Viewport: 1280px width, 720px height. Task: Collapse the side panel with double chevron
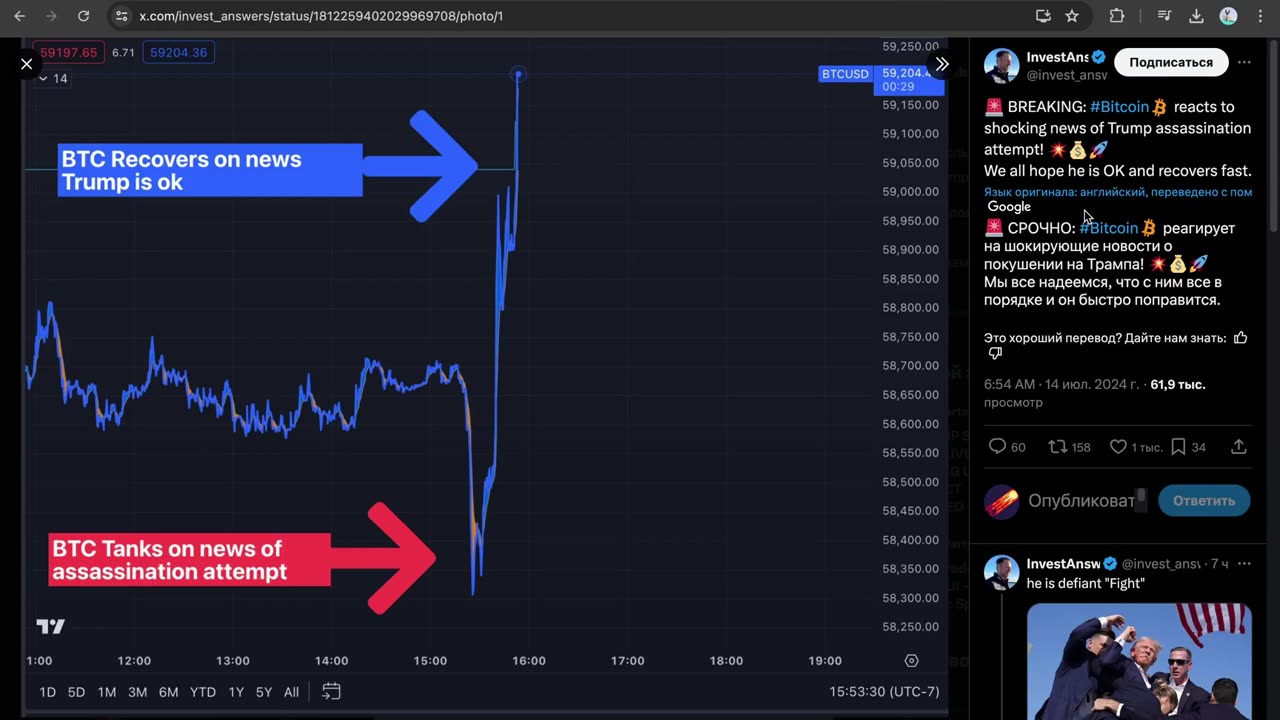coord(941,64)
